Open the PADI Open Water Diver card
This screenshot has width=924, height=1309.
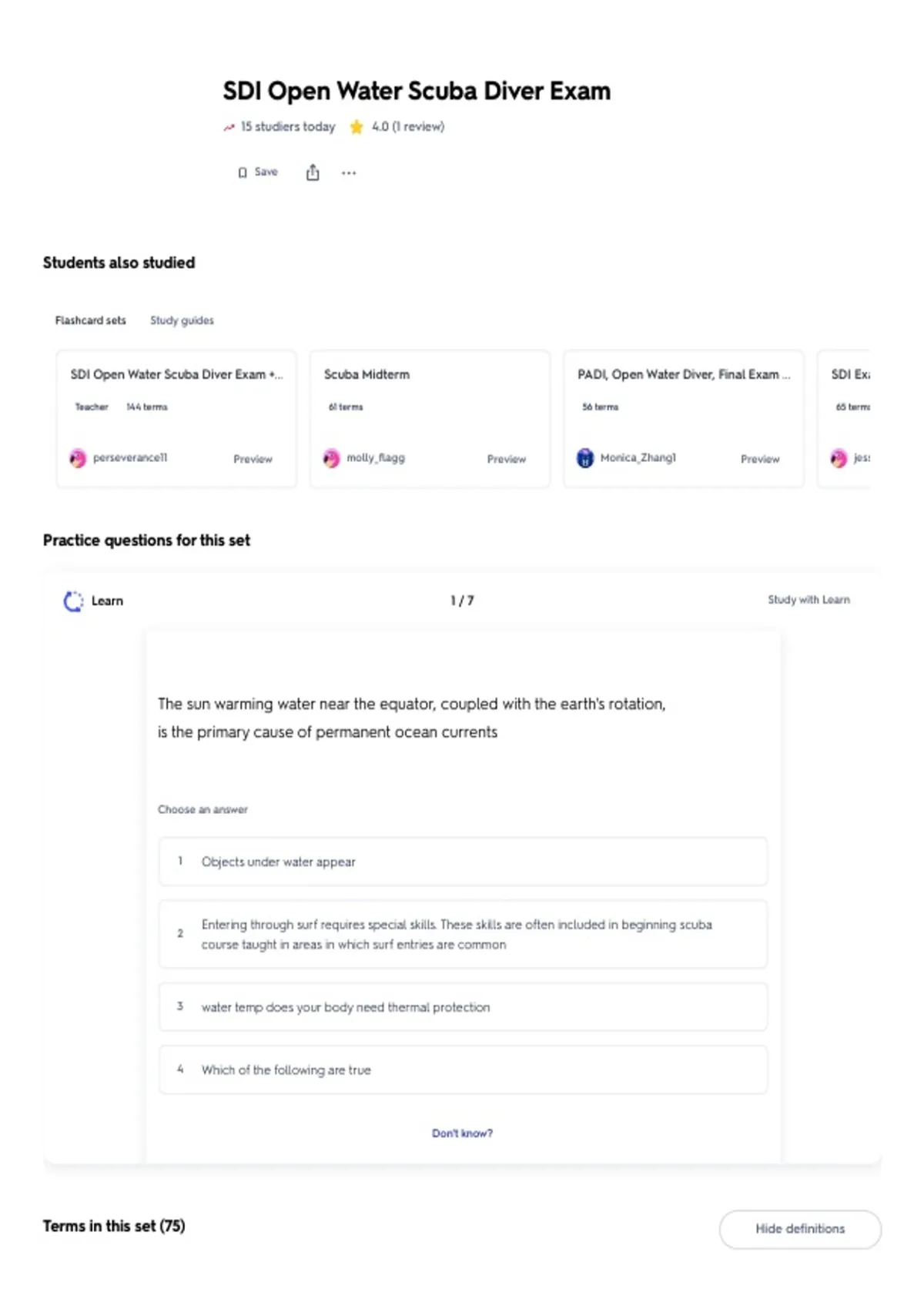pyautogui.click(x=684, y=419)
